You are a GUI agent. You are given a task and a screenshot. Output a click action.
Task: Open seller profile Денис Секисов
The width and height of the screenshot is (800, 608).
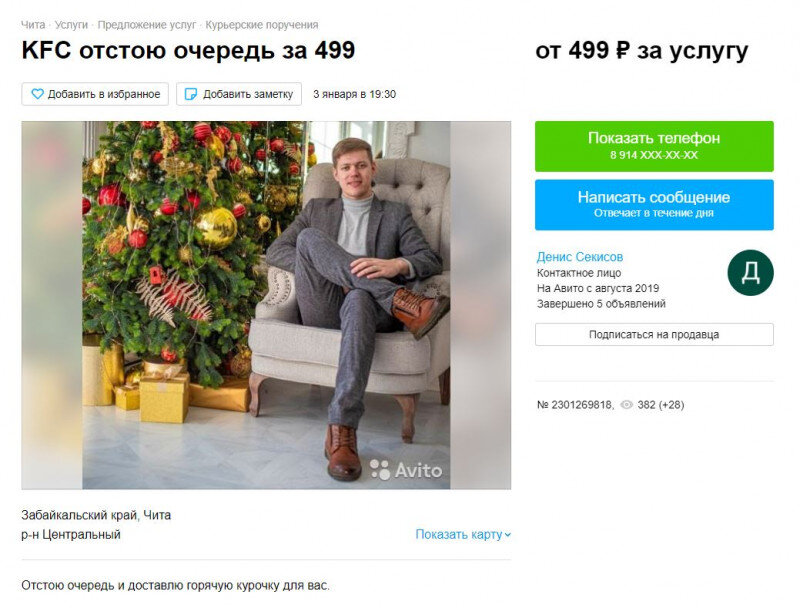[x=580, y=257]
